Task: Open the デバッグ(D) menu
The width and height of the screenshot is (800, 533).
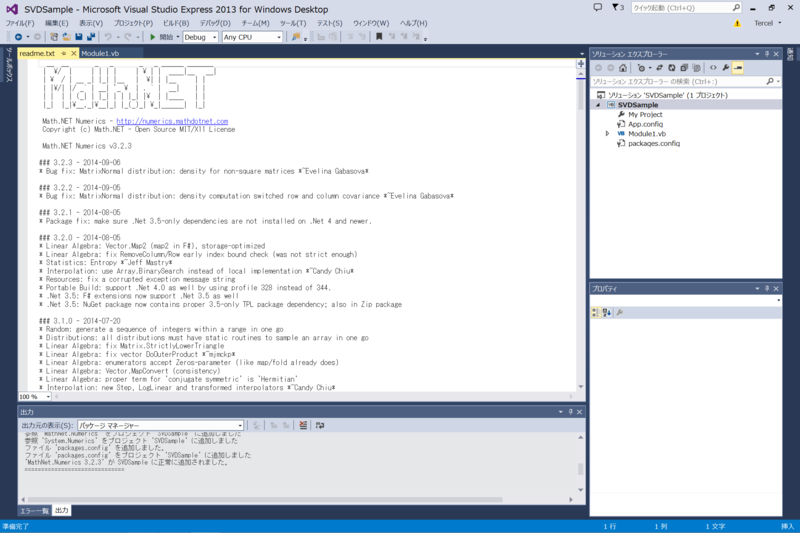Action: (x=215, y=23)
